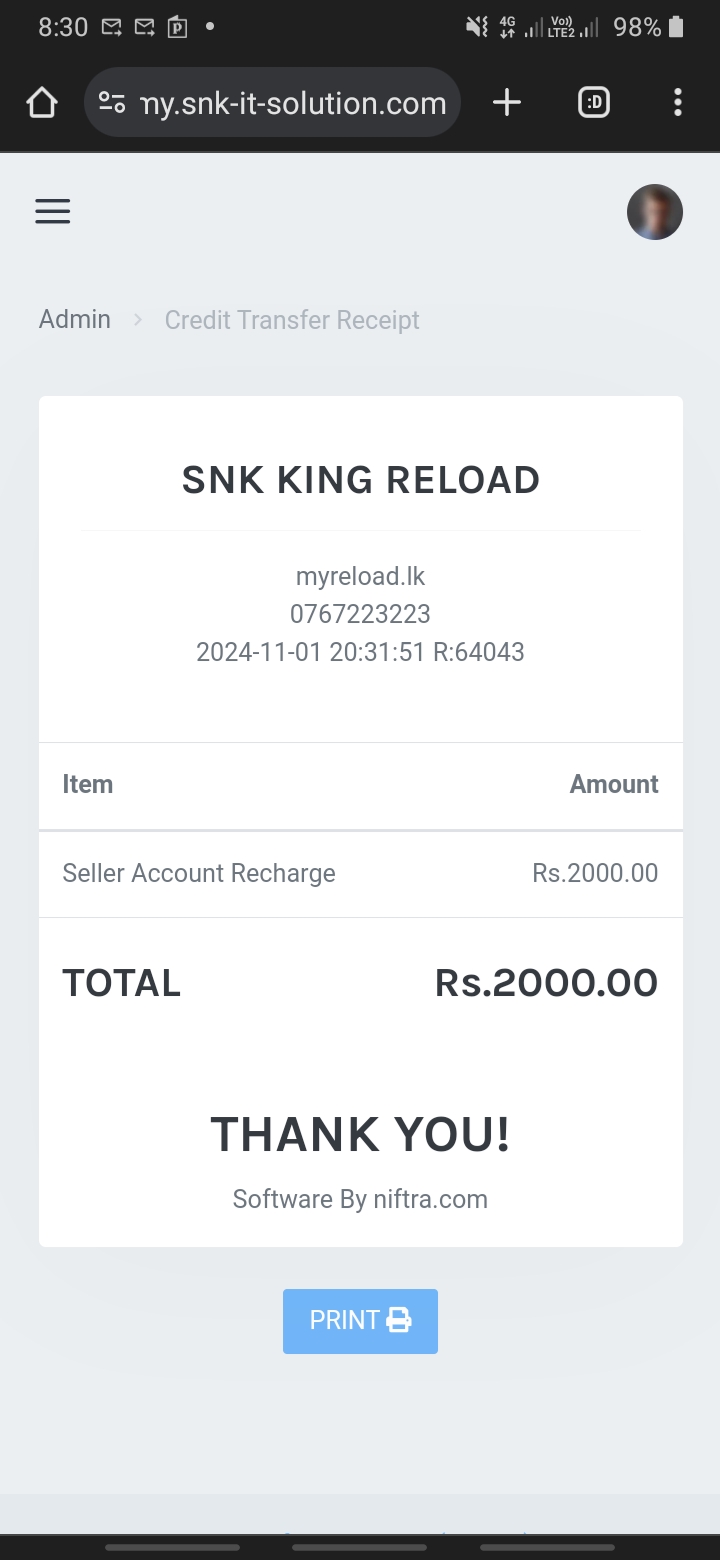Click the printer icon on PRINT button

[x=399, y=1320]
